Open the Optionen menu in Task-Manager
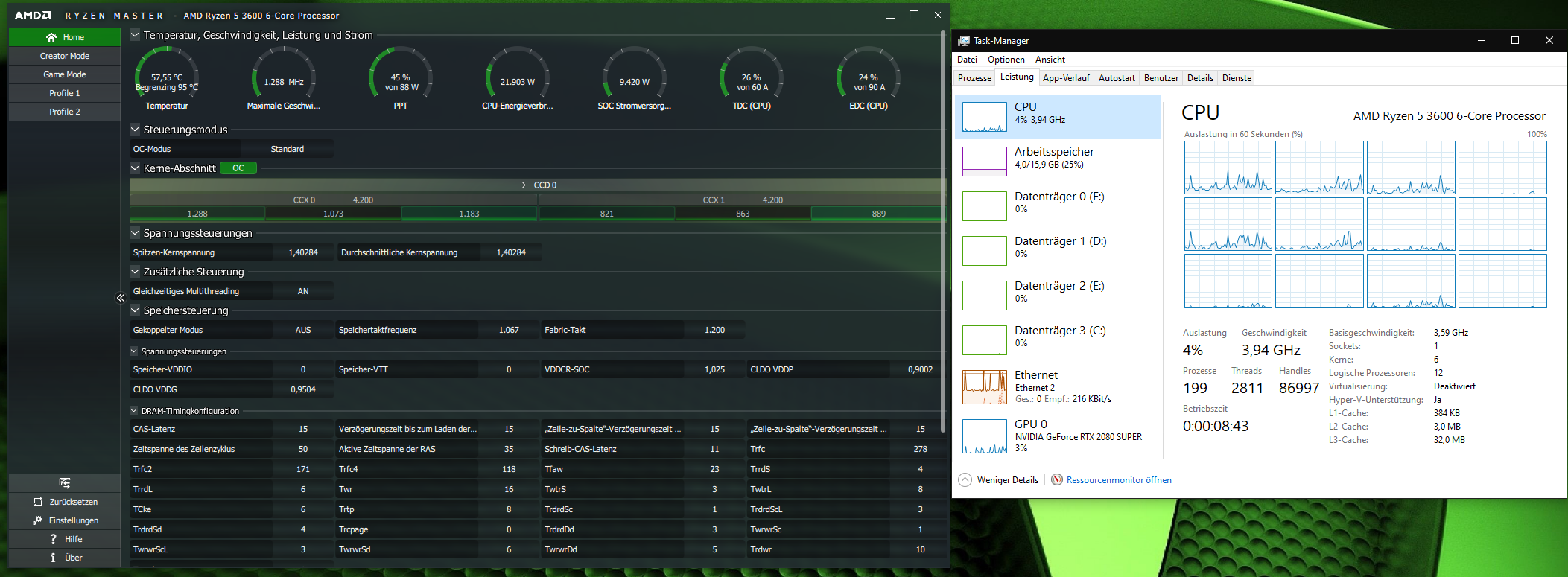Viewport: 1568px width, 577px height. (1006, 60)
